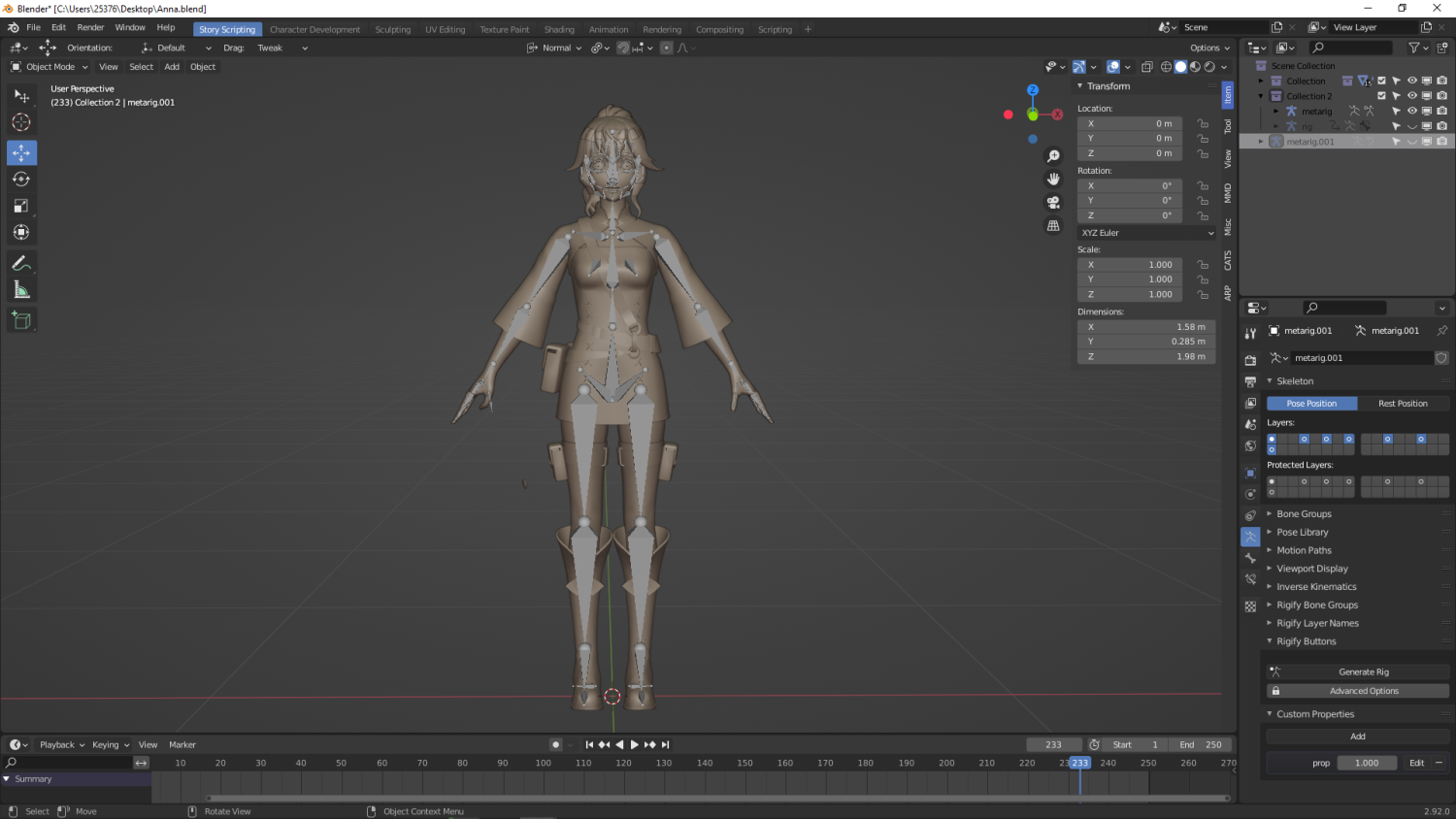Click the Cursor tool icon
Viewport: 1456px width, 819px height.
pos(21,122)
